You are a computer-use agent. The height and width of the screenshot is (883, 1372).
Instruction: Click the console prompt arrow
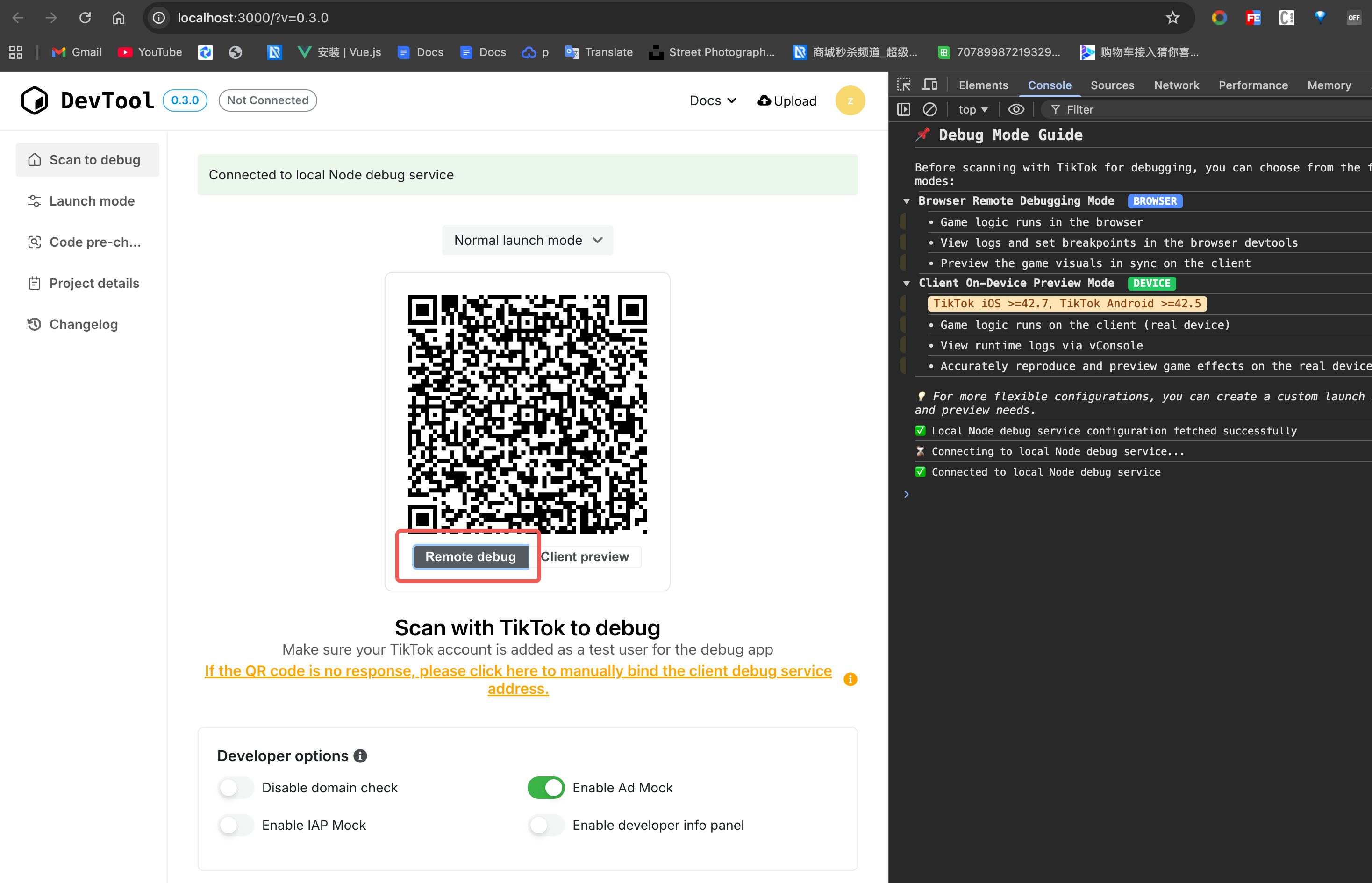click(x=907, y=494)
